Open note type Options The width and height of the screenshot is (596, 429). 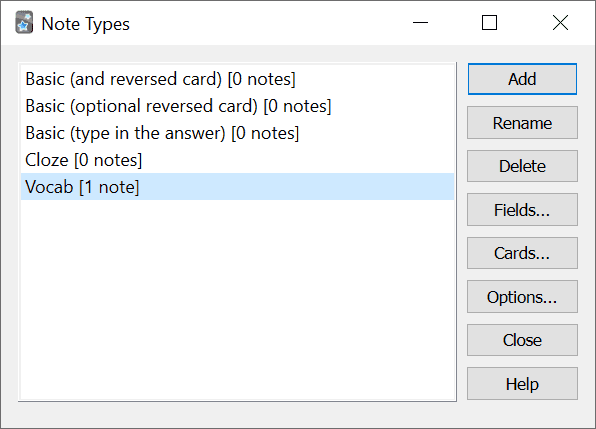(522, 297)
